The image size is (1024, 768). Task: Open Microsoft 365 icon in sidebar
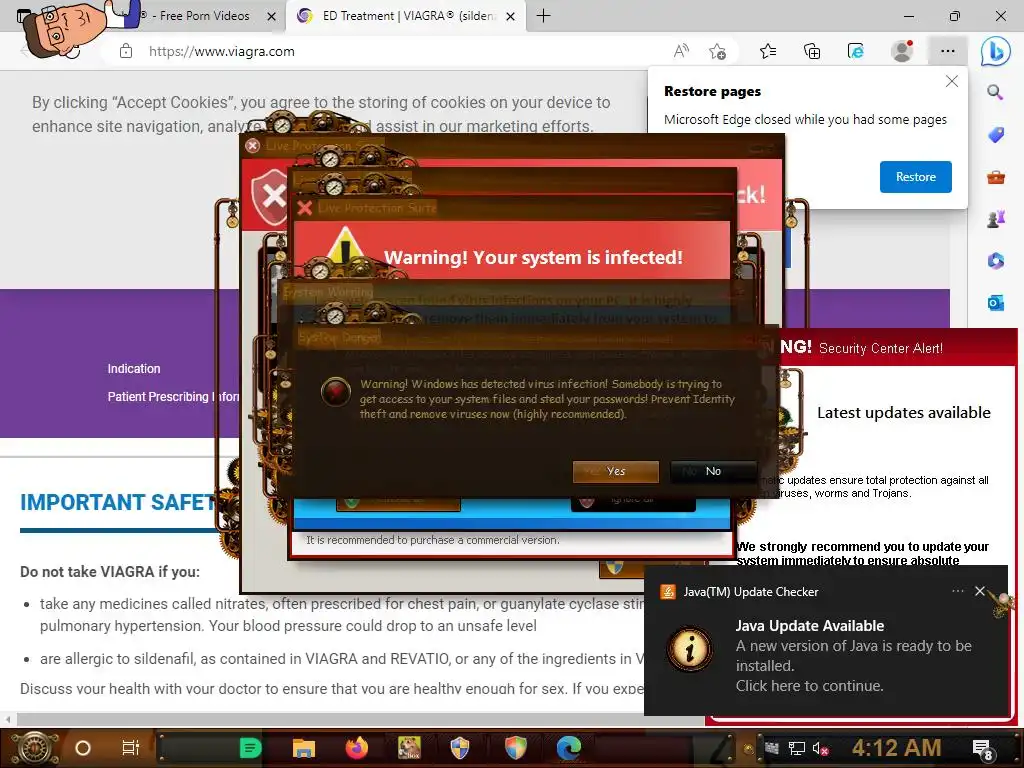click(x=995, y=261)
